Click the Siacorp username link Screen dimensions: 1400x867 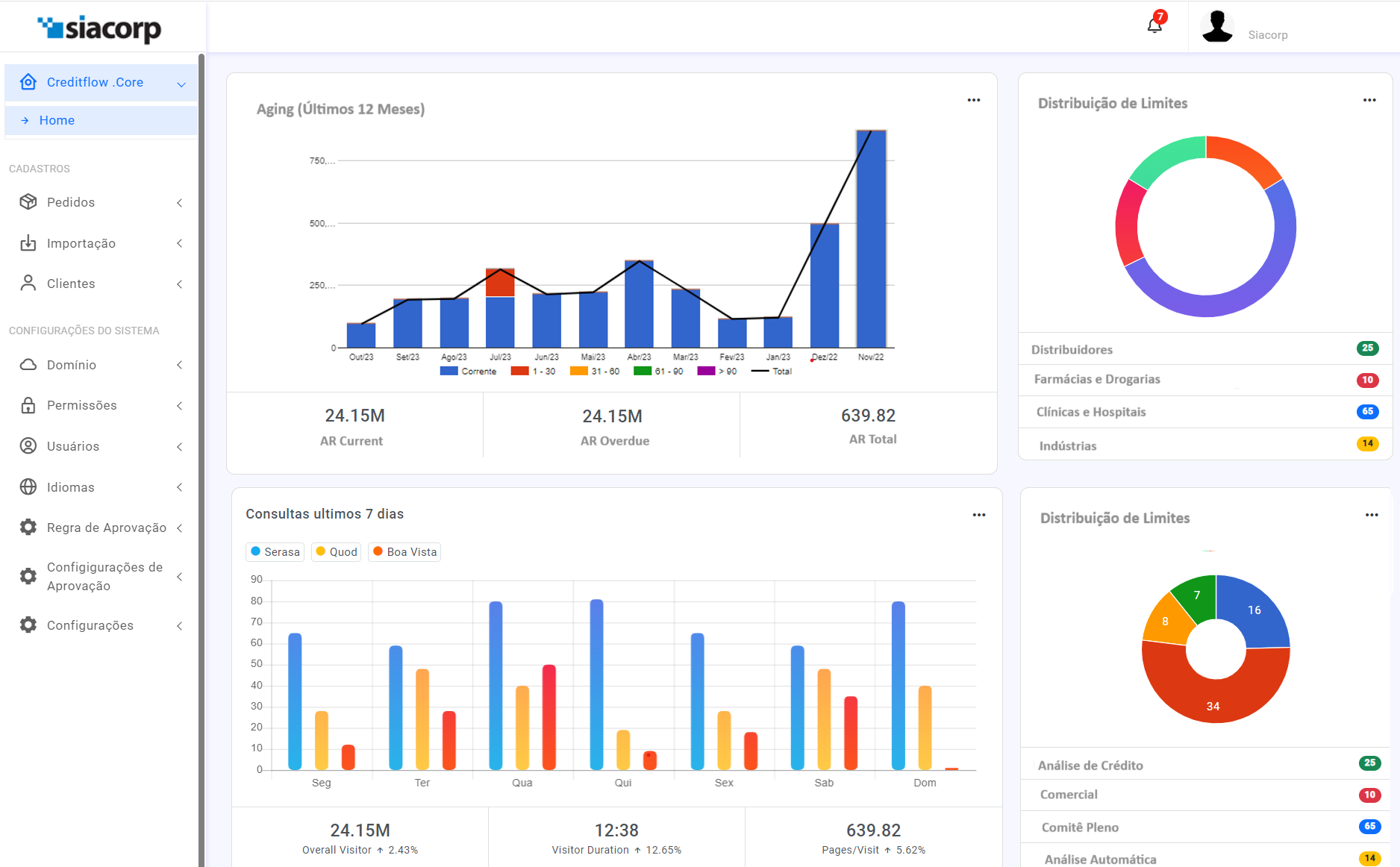[x=1268, y=35]
